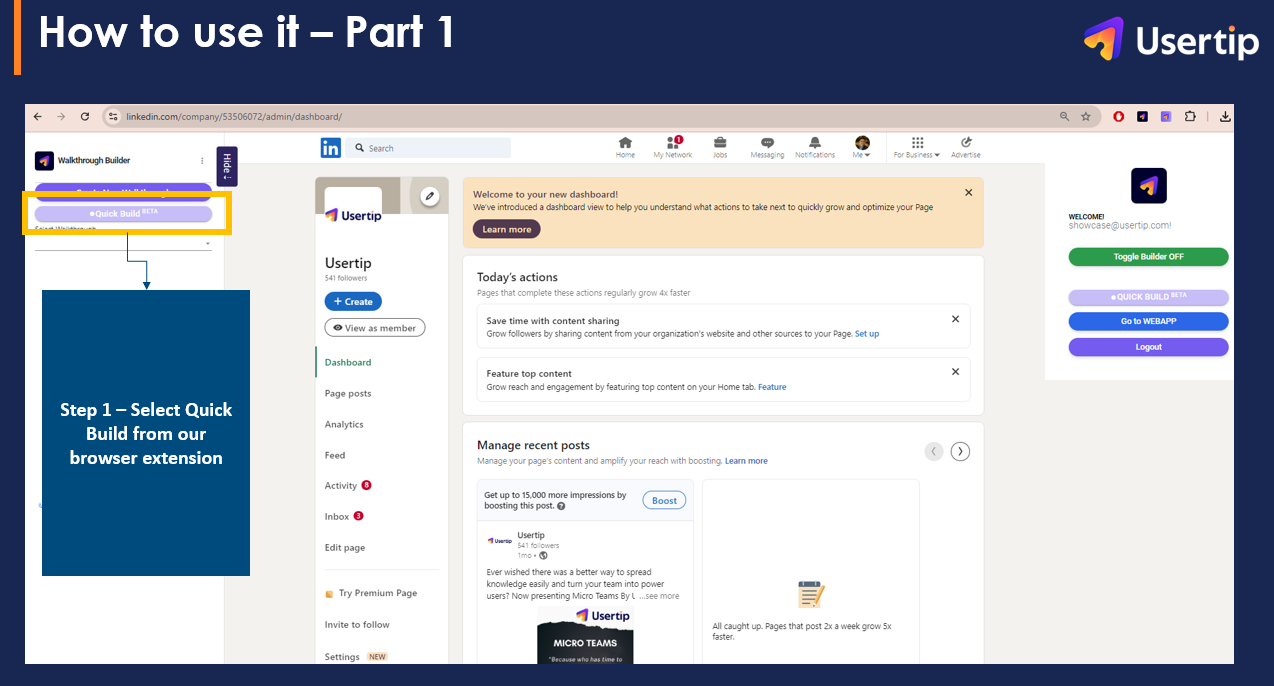This screenshot has height=686, width=1274.
Task: Click the blue Create button
Action: point(353,301)
